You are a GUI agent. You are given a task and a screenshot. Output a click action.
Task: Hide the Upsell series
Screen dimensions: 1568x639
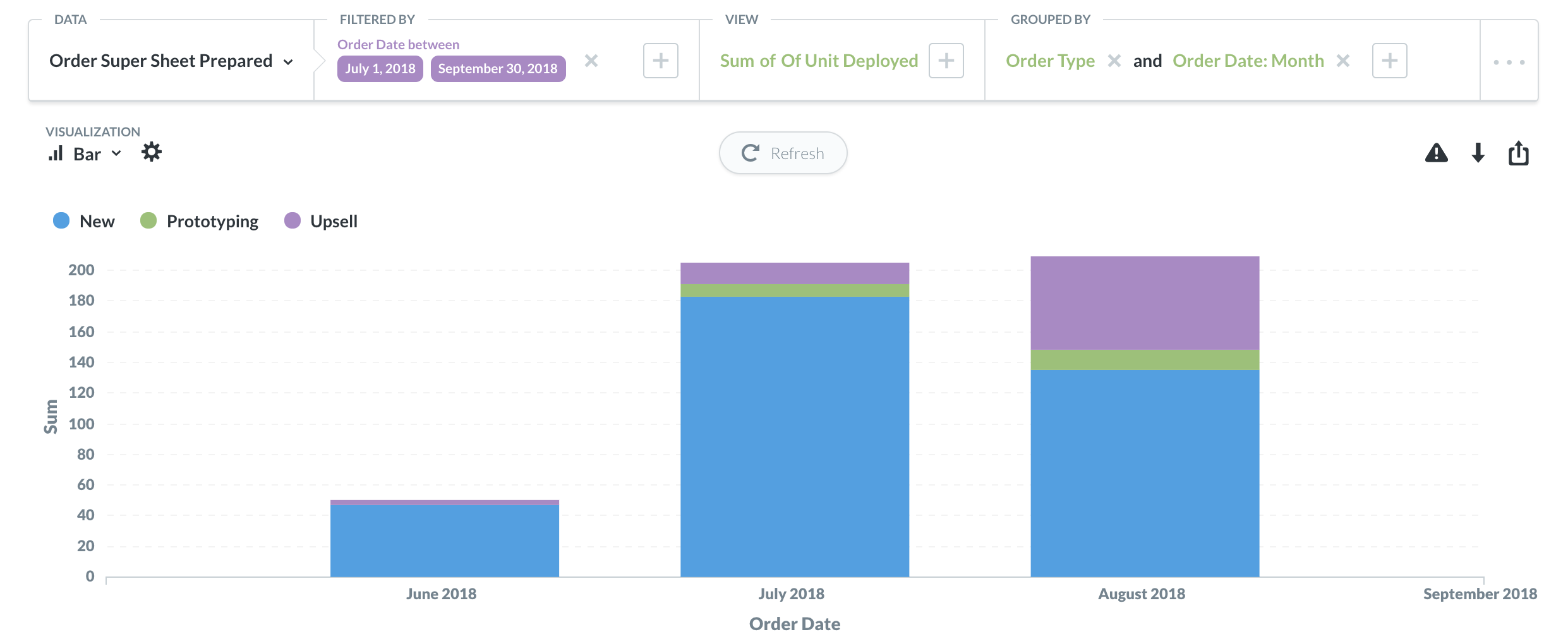point(321,221)
